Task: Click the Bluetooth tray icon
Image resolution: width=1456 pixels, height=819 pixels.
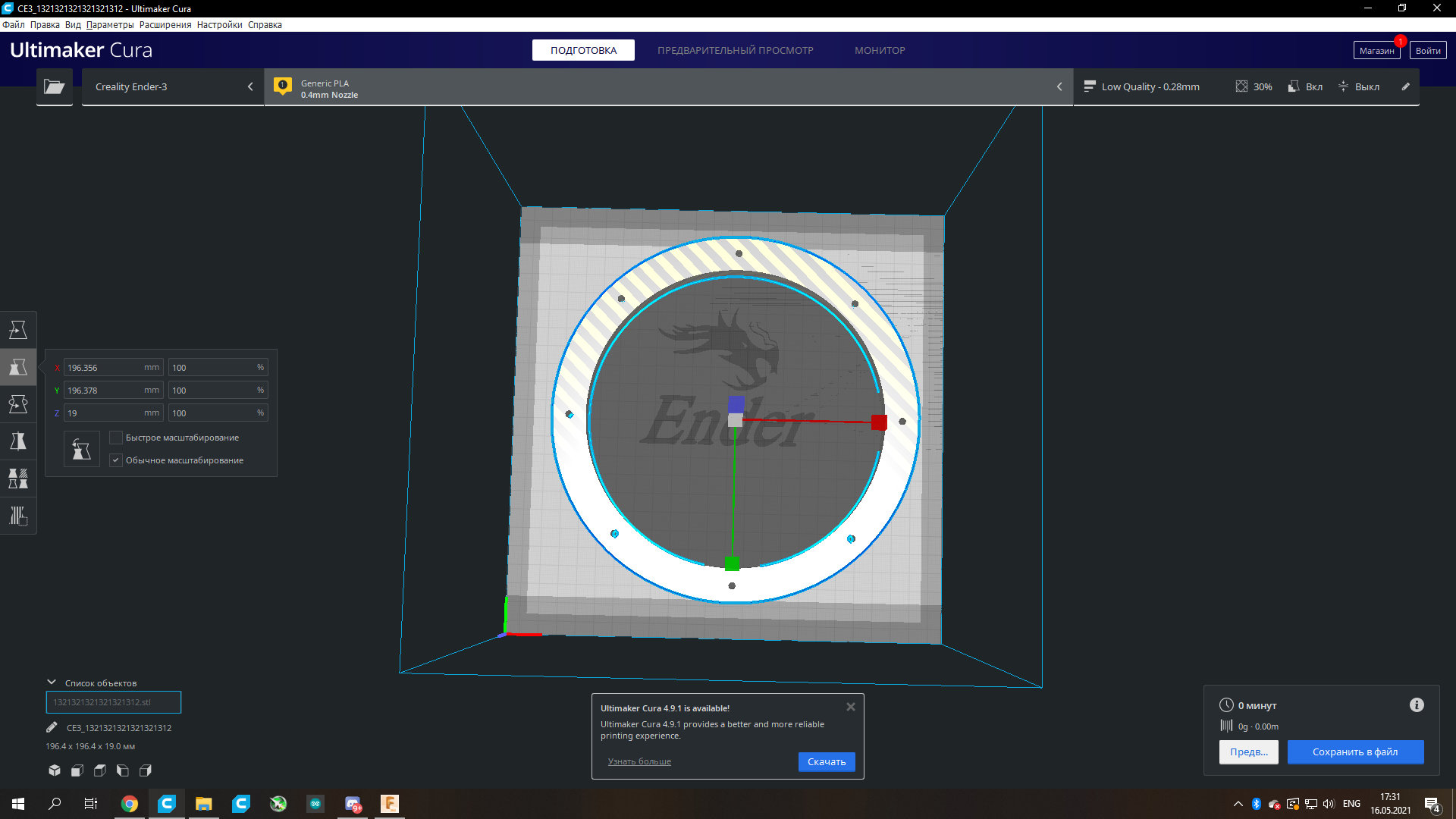Action: click(x=1257, y=804)
